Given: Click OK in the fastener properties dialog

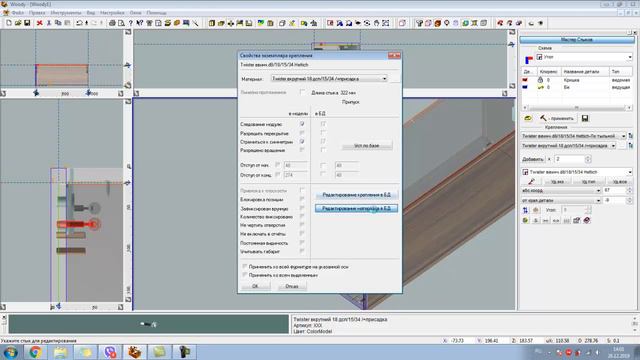Looking at the screenshot, I should tap(256, 286).
